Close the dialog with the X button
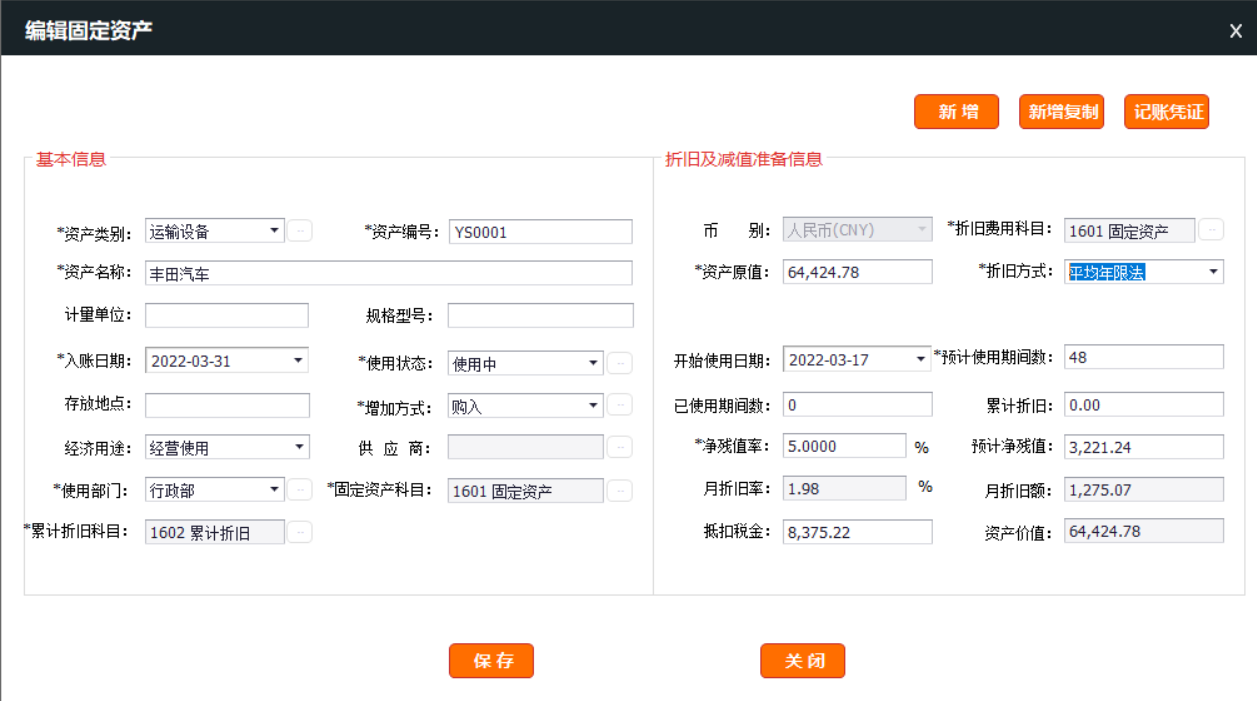Screen dimensions: 1257x701 click(1236, 31)
